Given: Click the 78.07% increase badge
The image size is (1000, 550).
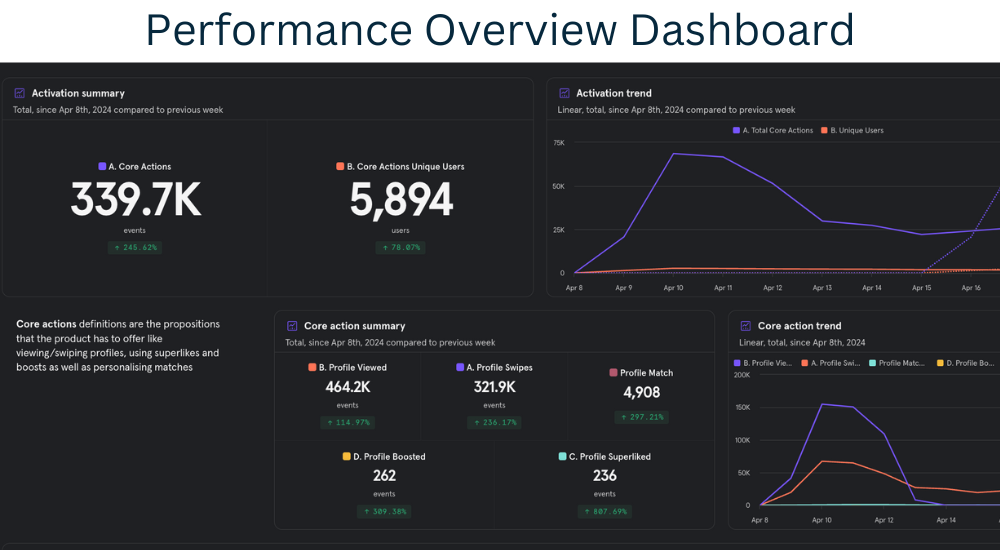Looking at the screenshot, I should [x=400, y=247].
